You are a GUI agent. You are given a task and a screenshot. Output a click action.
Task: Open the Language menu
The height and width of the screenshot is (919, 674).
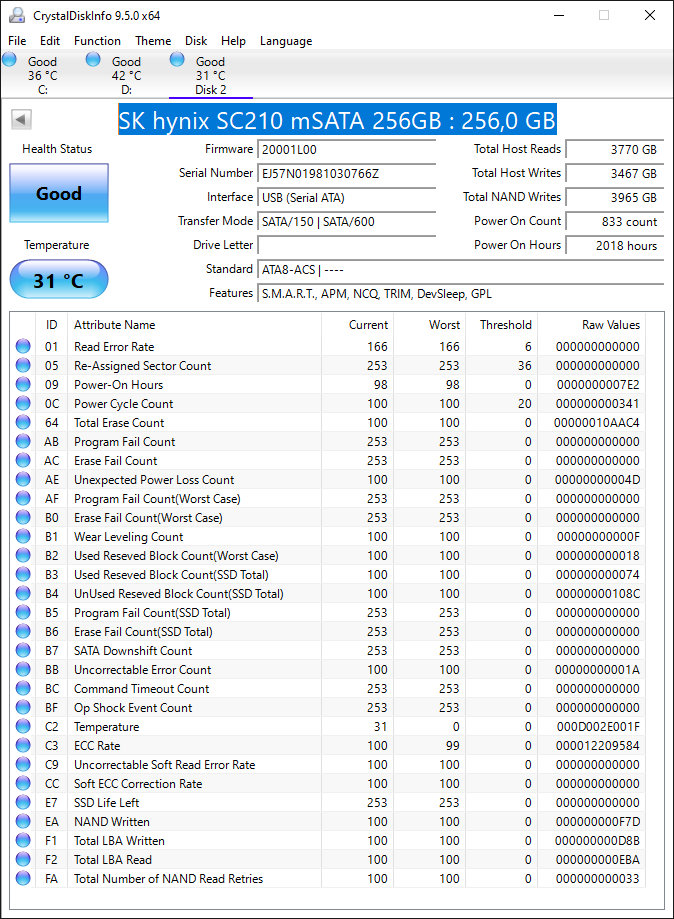(x=286, y=40)
